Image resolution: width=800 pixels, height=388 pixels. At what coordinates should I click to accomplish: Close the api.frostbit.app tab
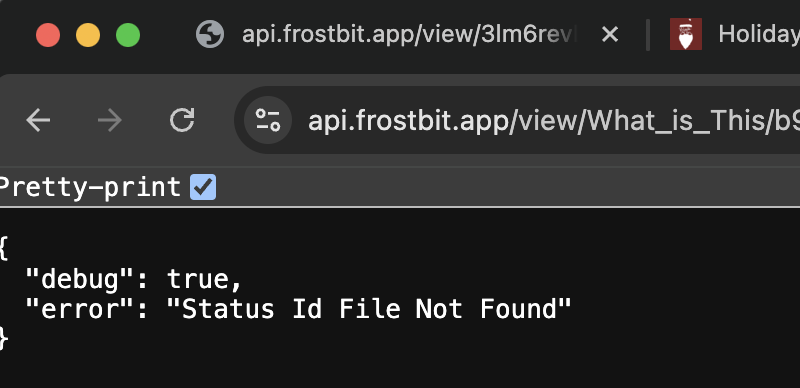coord(610,35)
